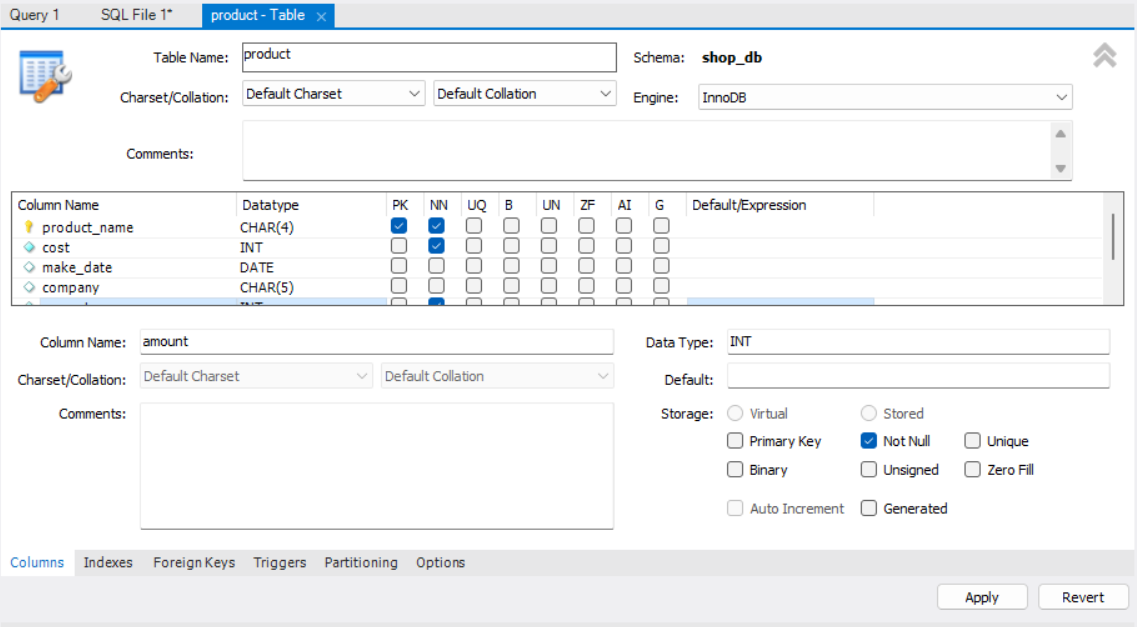This screenshot has height=627, width=1137.
Task: Enable the Primary Key checkbox
Action: [735, 441]
